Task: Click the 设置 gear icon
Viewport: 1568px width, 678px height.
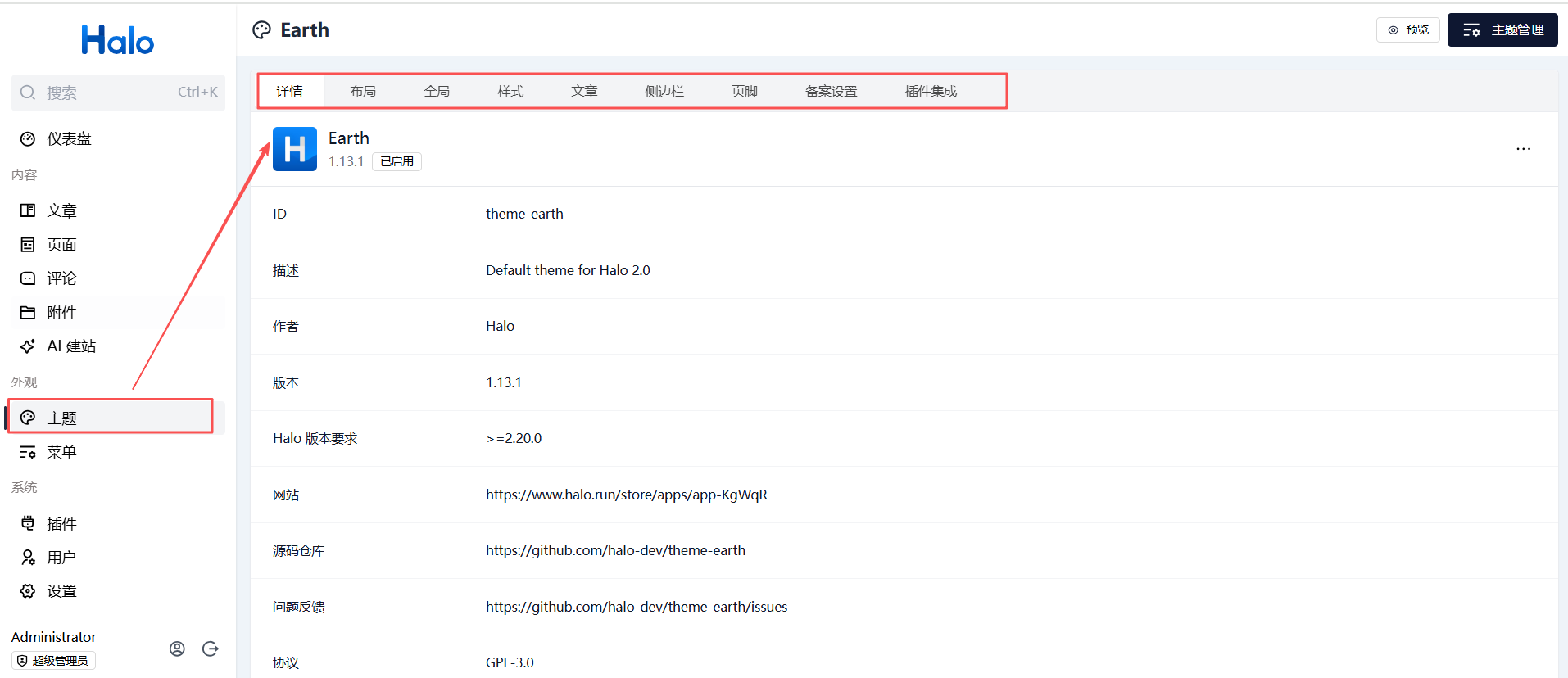Action: point(28,591)
